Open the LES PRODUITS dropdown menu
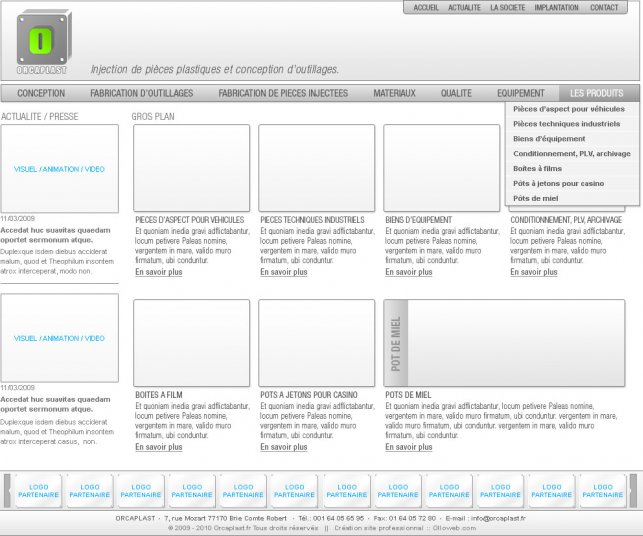The height and width of the screenshot is (536, 643). pos(596,93)
